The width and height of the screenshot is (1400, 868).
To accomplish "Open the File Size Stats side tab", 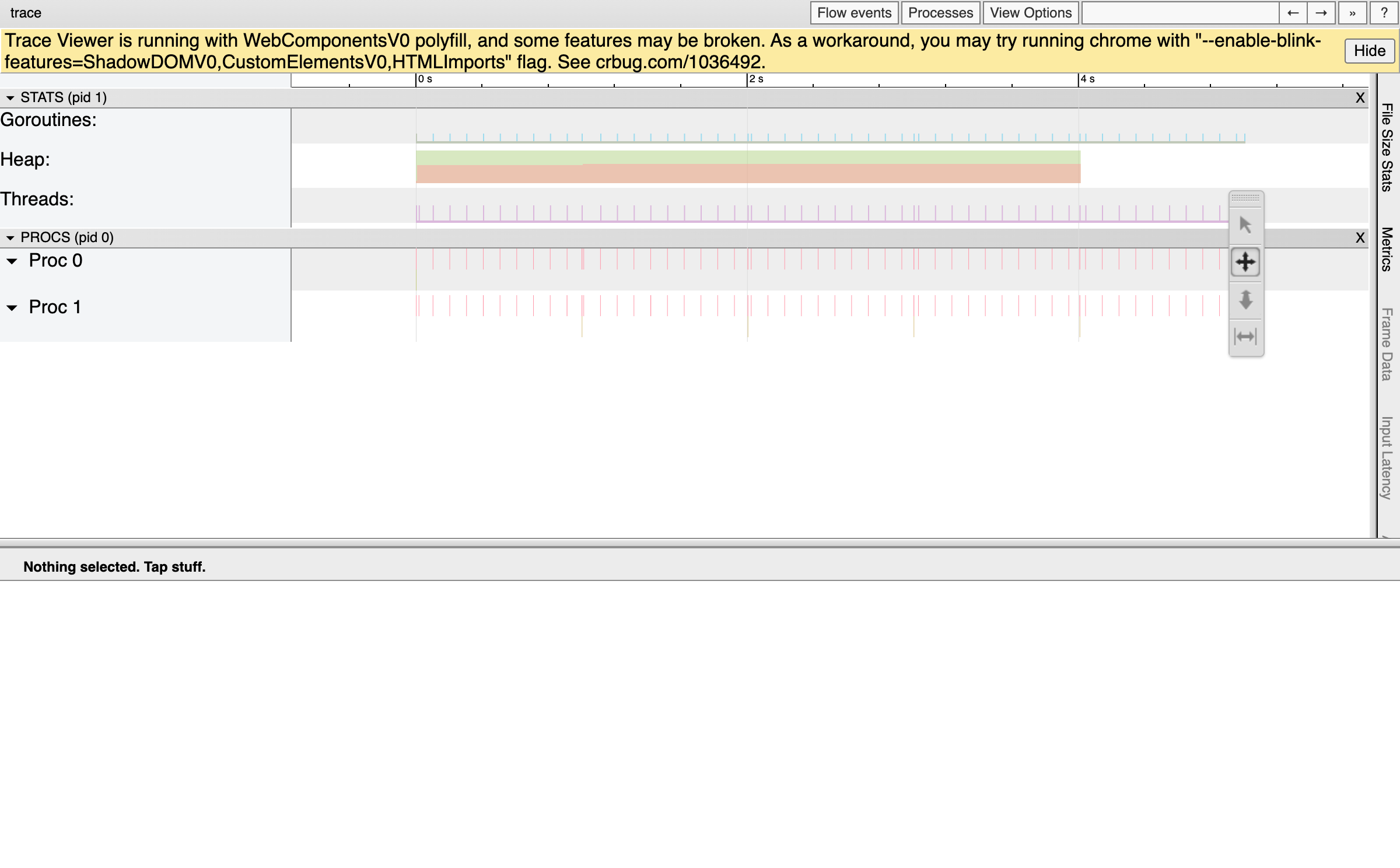I will (x=1387, y=148).
